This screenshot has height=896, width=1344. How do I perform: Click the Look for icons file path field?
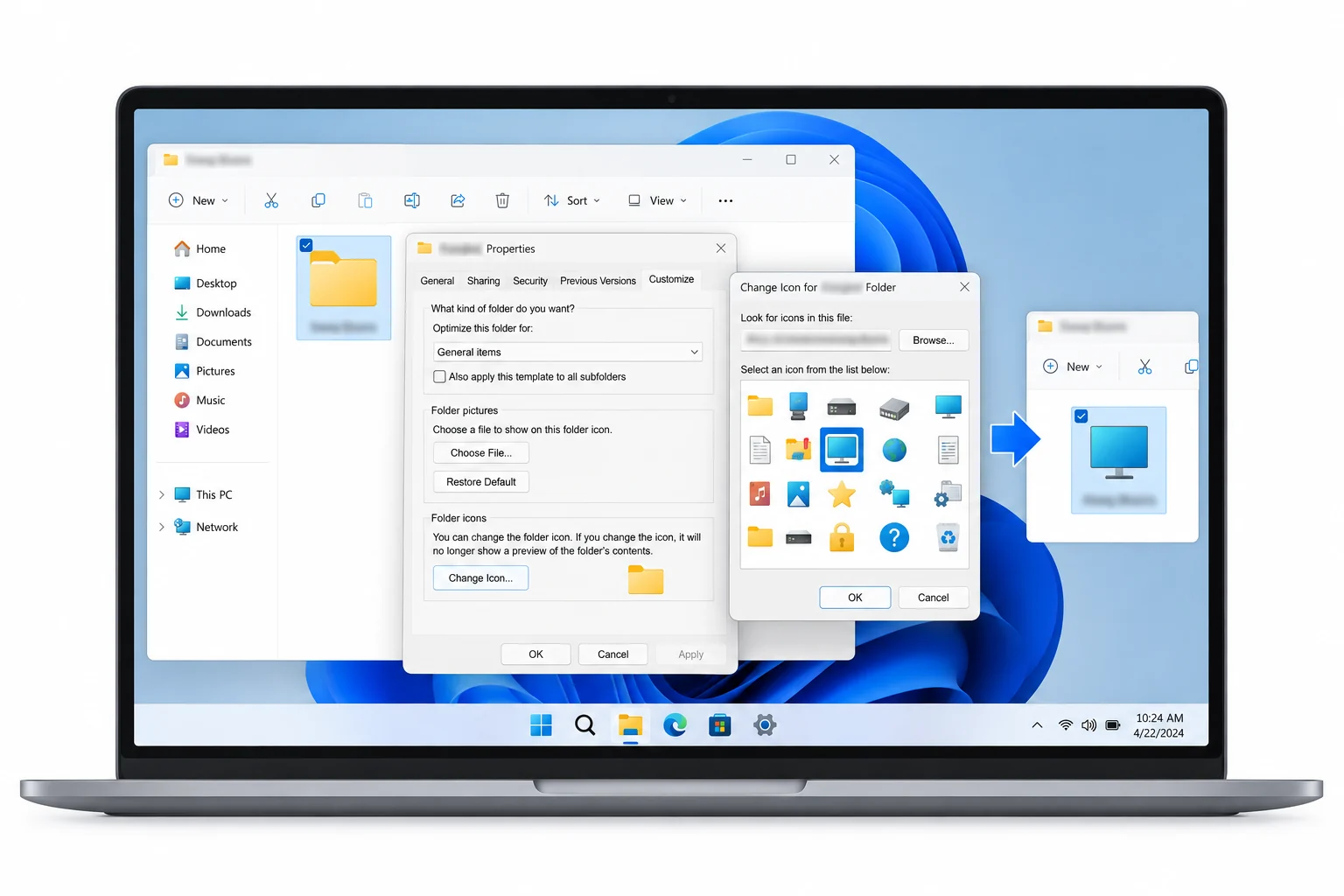[817, 340]
